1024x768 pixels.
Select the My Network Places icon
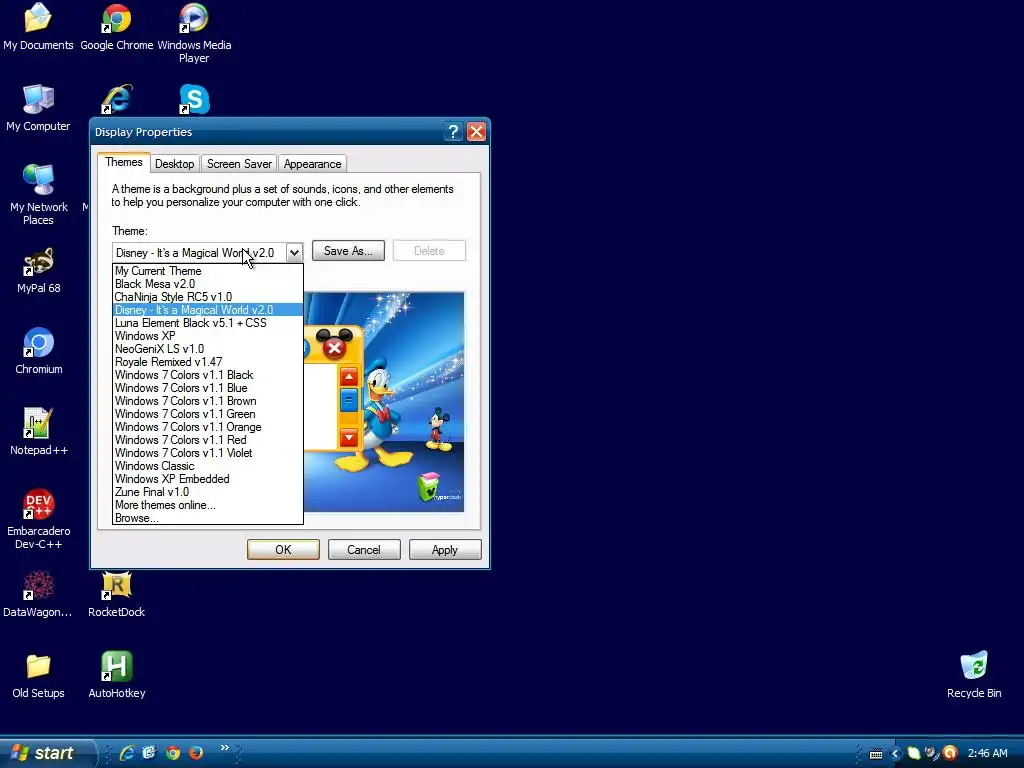point(39,195)
